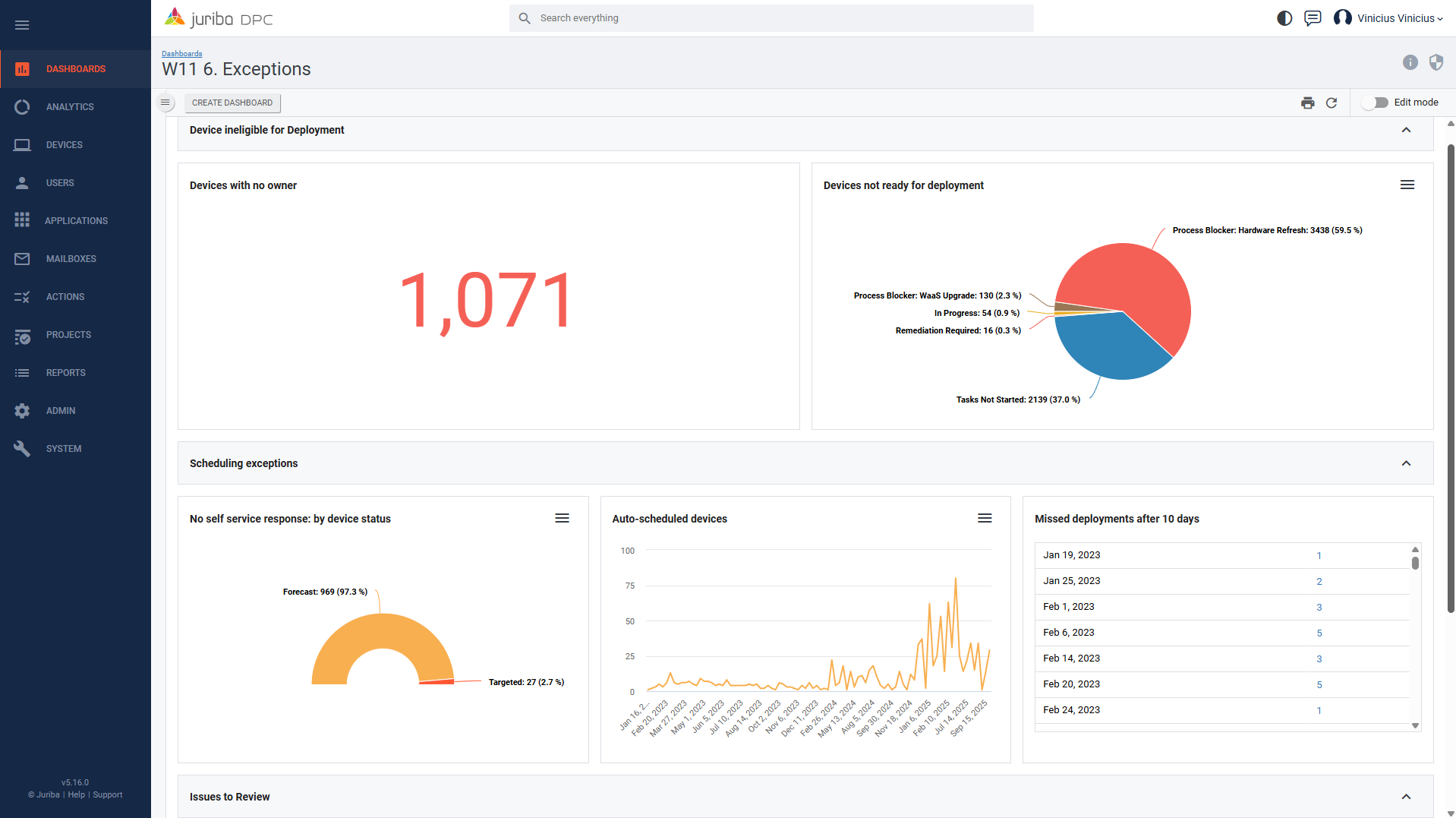1456x818 pixels.
Task: Open the info icon near page title
Action: click(x=1410, y=62)
